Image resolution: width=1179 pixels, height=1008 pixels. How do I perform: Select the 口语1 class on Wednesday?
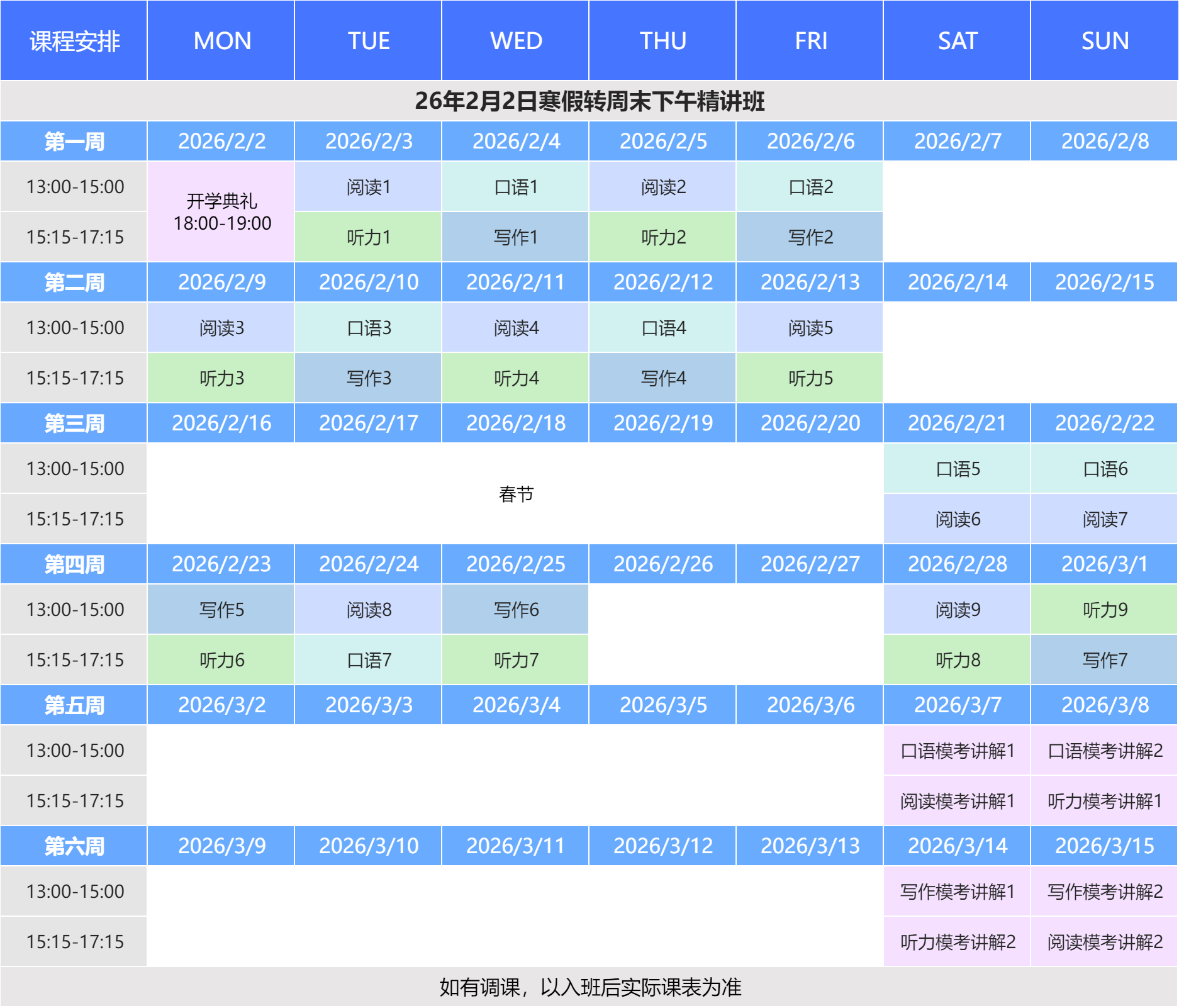coord(516,187)
